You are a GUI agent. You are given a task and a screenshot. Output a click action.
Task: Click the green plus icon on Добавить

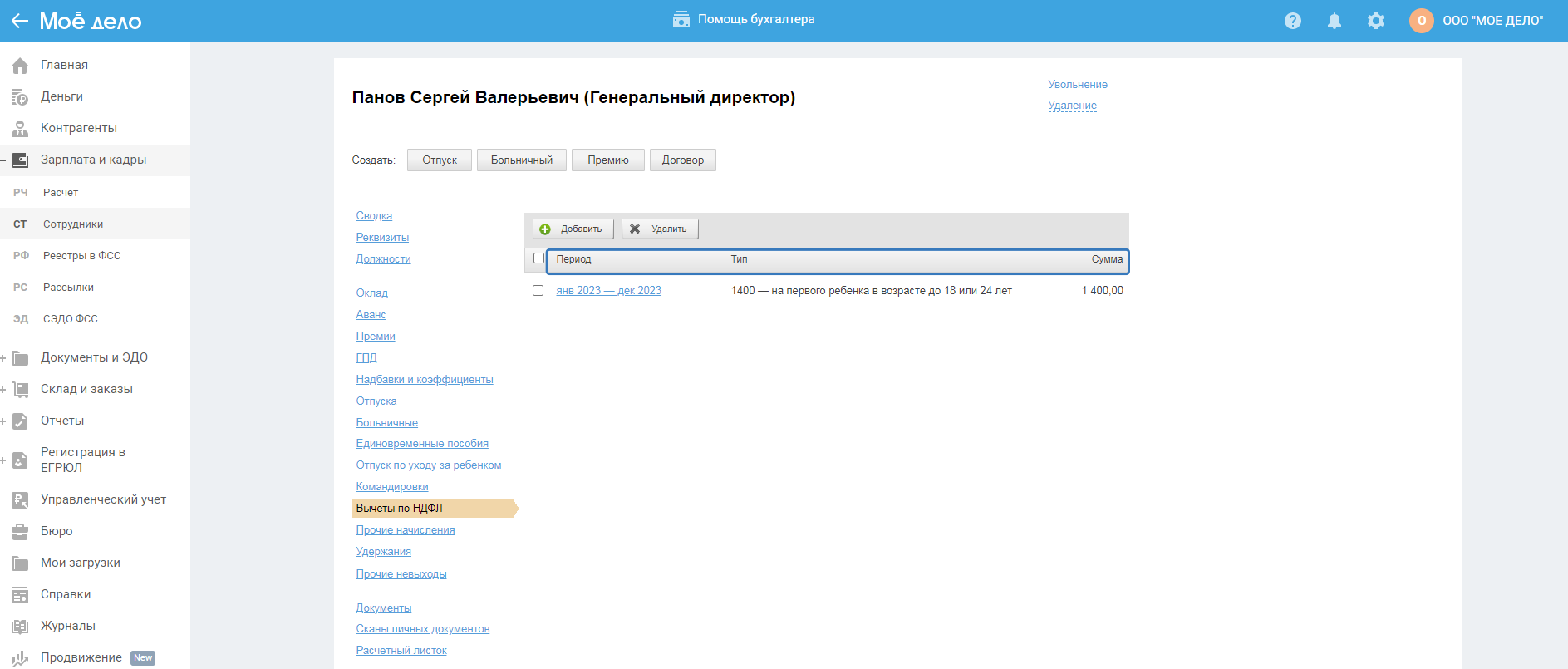[x=545, y=229]
